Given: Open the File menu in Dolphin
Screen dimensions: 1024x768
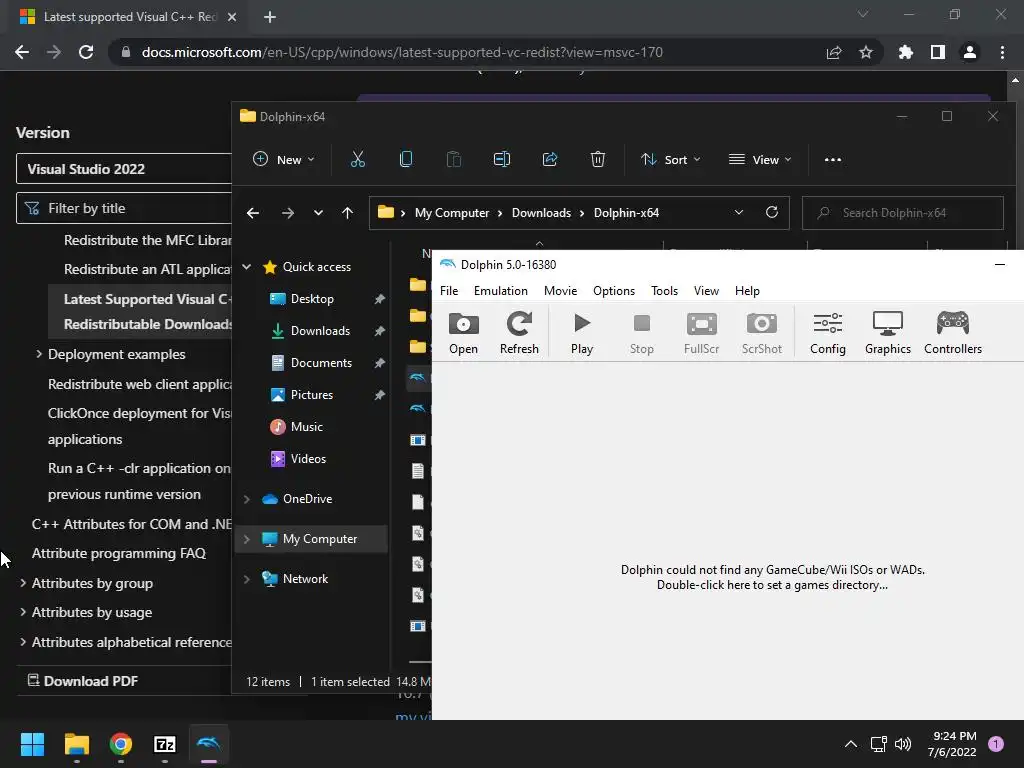Looking at the screenshot, I should point(449,291).
